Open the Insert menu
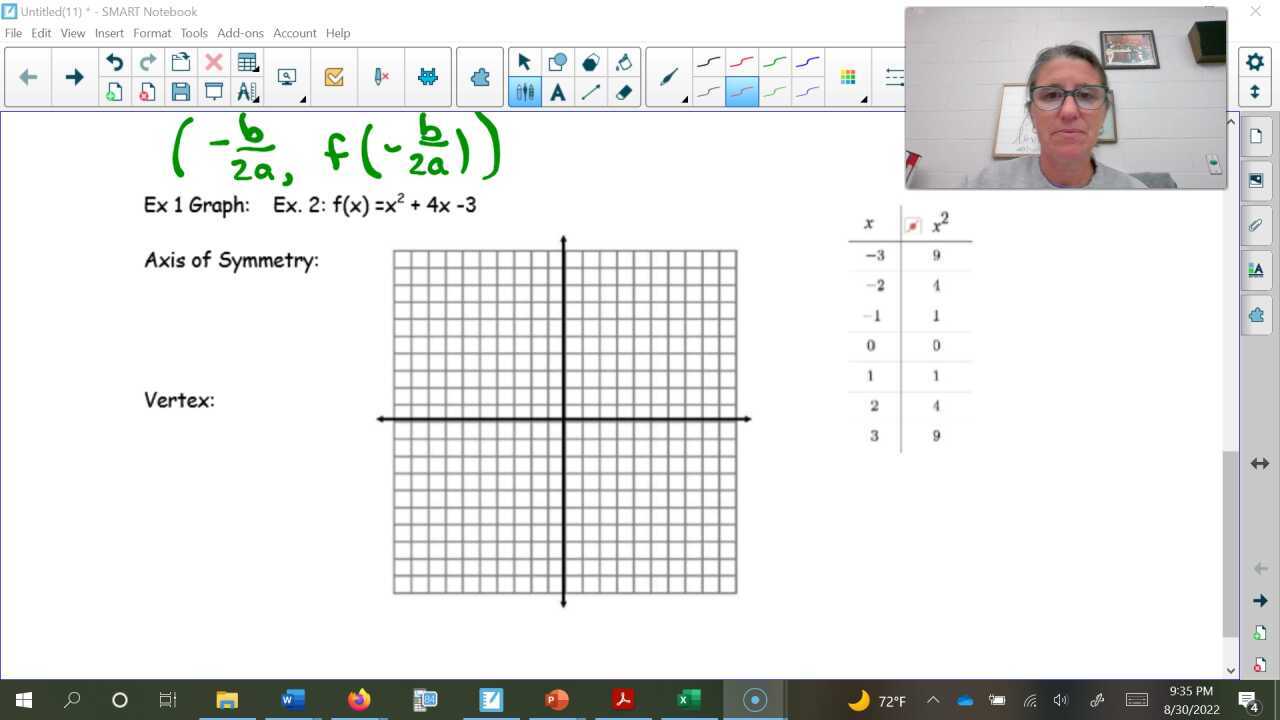 tap(108, 32)
